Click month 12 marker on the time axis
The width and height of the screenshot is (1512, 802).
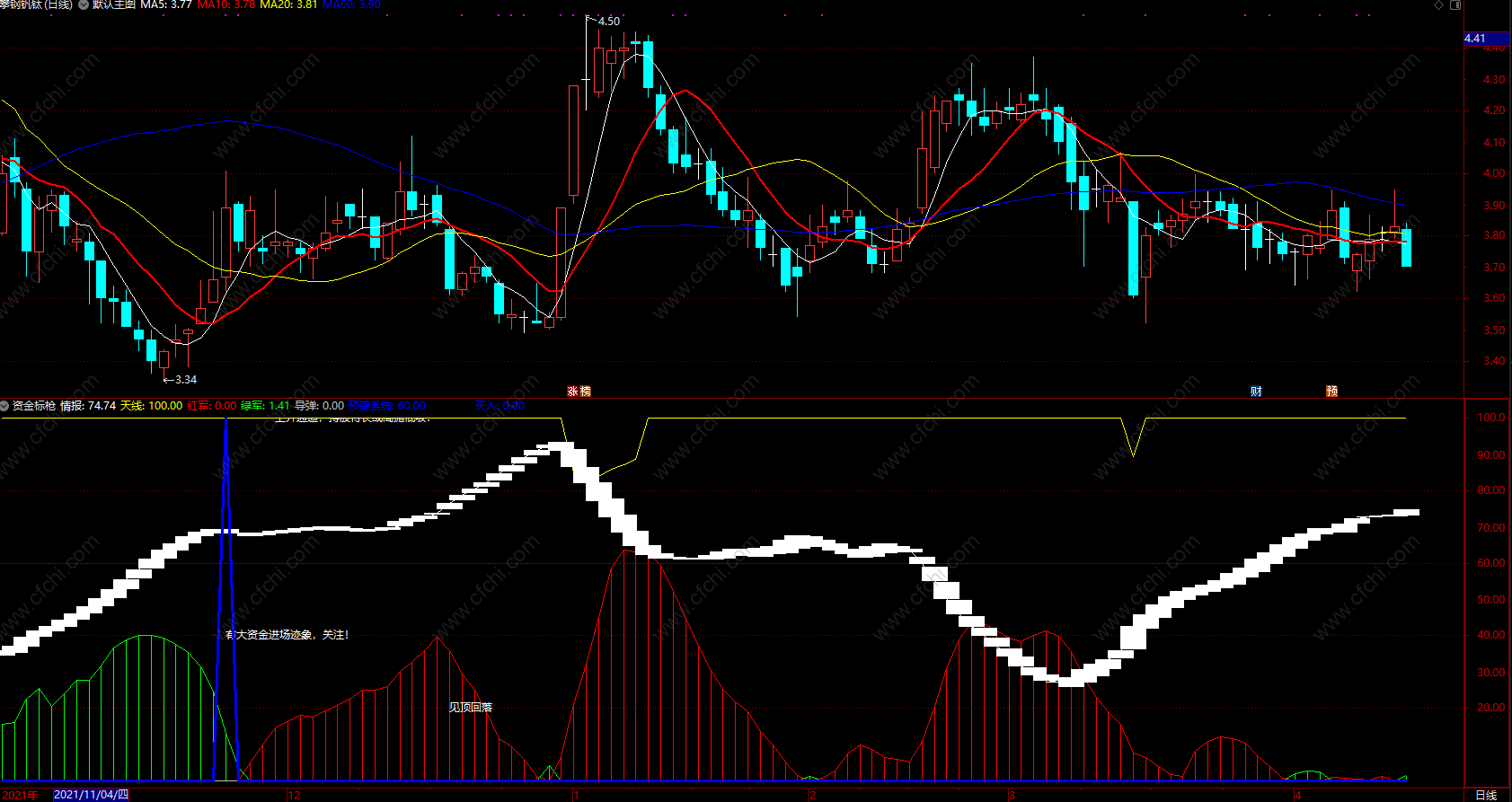pos(295,795)
